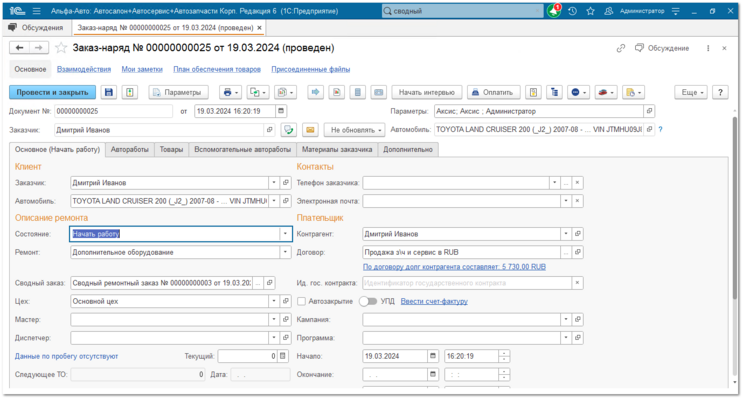The height and width of the screenshot is (399, 743).
Task: Open Материалы заказчика tab
Action: click(x=337, y=149)
